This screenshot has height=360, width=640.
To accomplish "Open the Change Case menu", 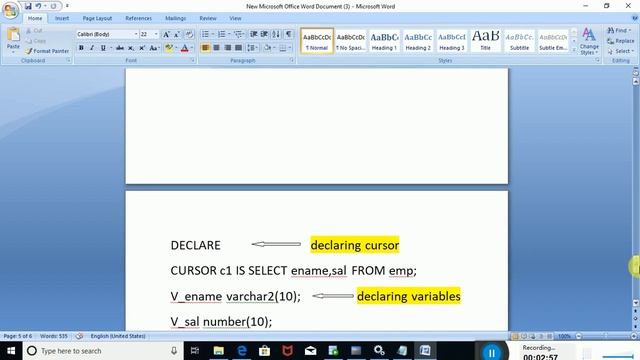I will [154, 48].
